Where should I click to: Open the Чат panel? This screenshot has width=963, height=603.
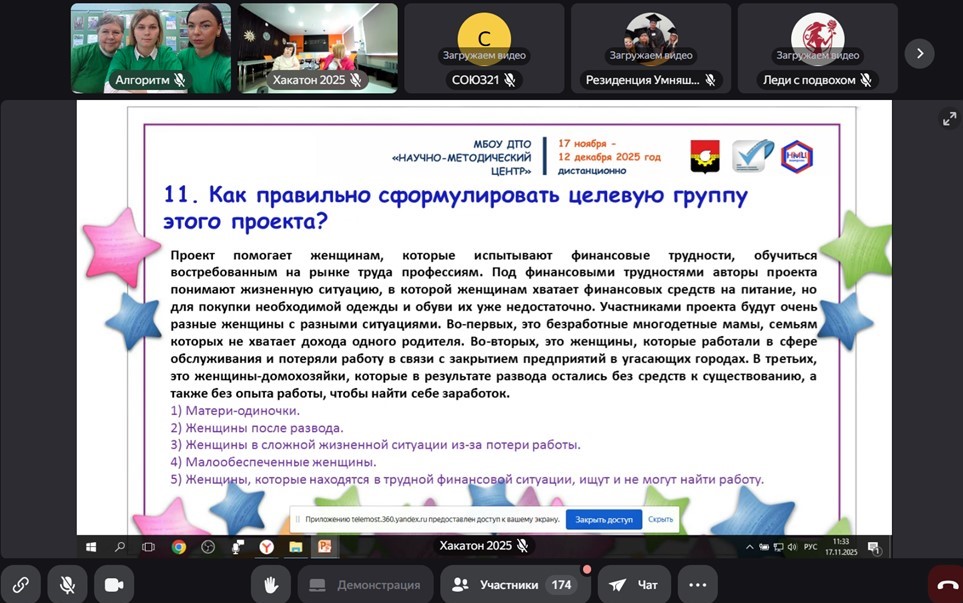634,585
